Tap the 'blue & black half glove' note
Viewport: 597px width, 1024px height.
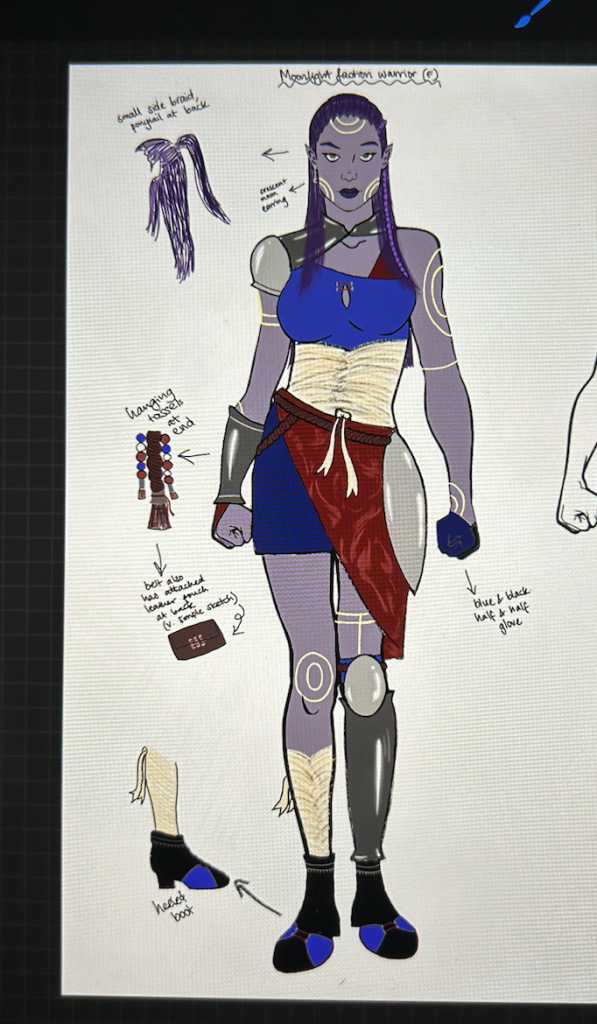[x=502, y=609]
